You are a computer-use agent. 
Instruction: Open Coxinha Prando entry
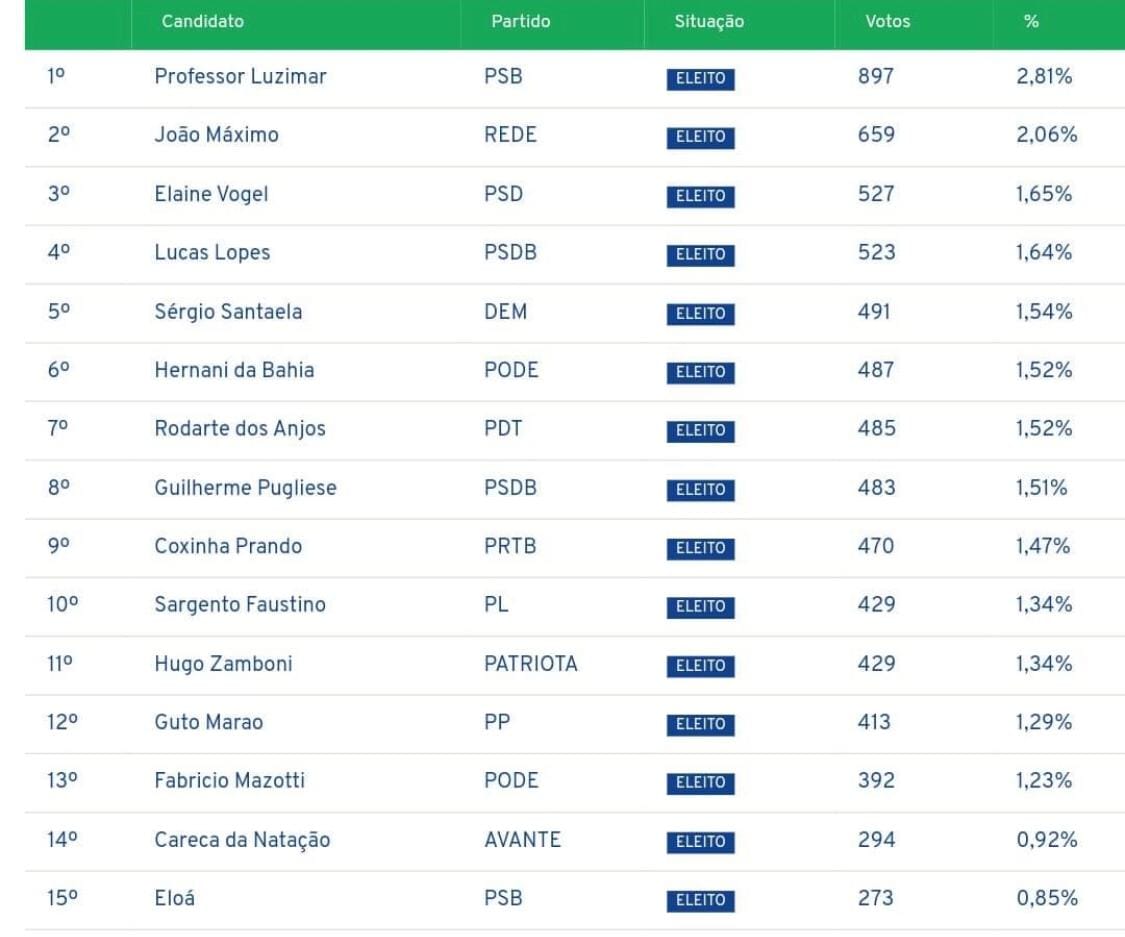point(228,546)
